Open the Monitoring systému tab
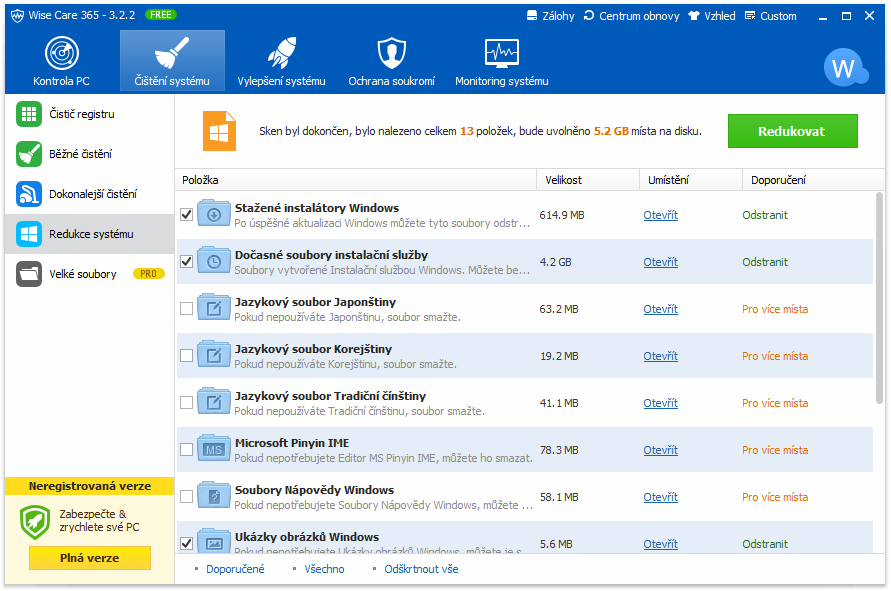Image resolution: width=891 pixels, height=591 pixels. pos(502,61)
